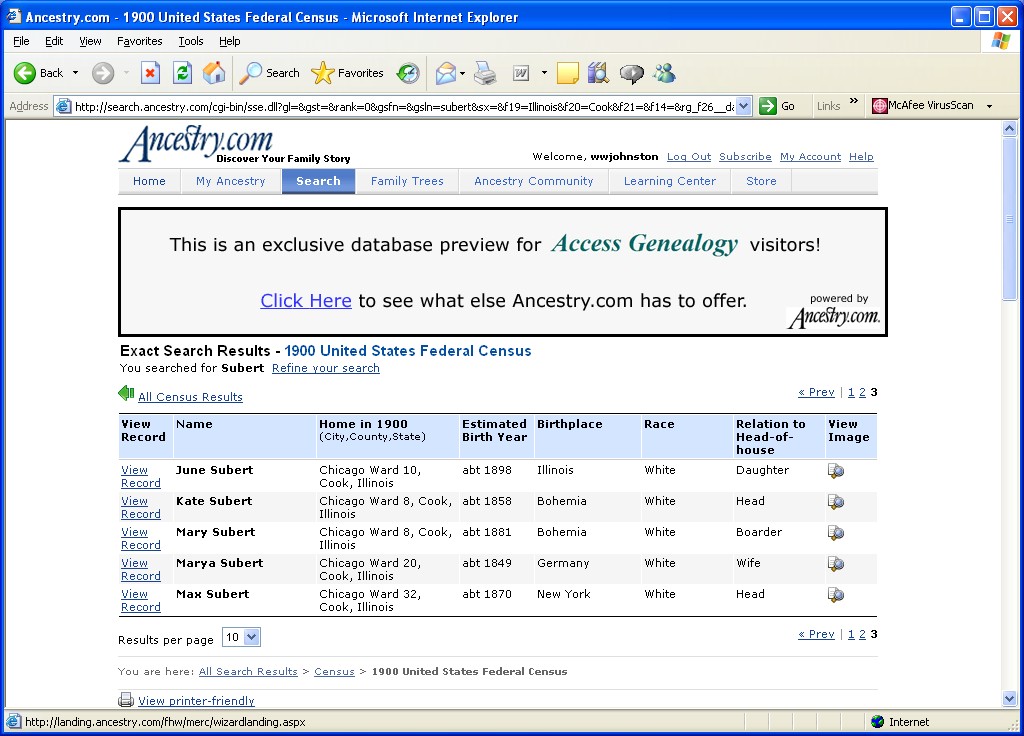This screenshot has width=1024, height=736.
Task: Open View Record for Max Subert
Action: click(140, 601)
